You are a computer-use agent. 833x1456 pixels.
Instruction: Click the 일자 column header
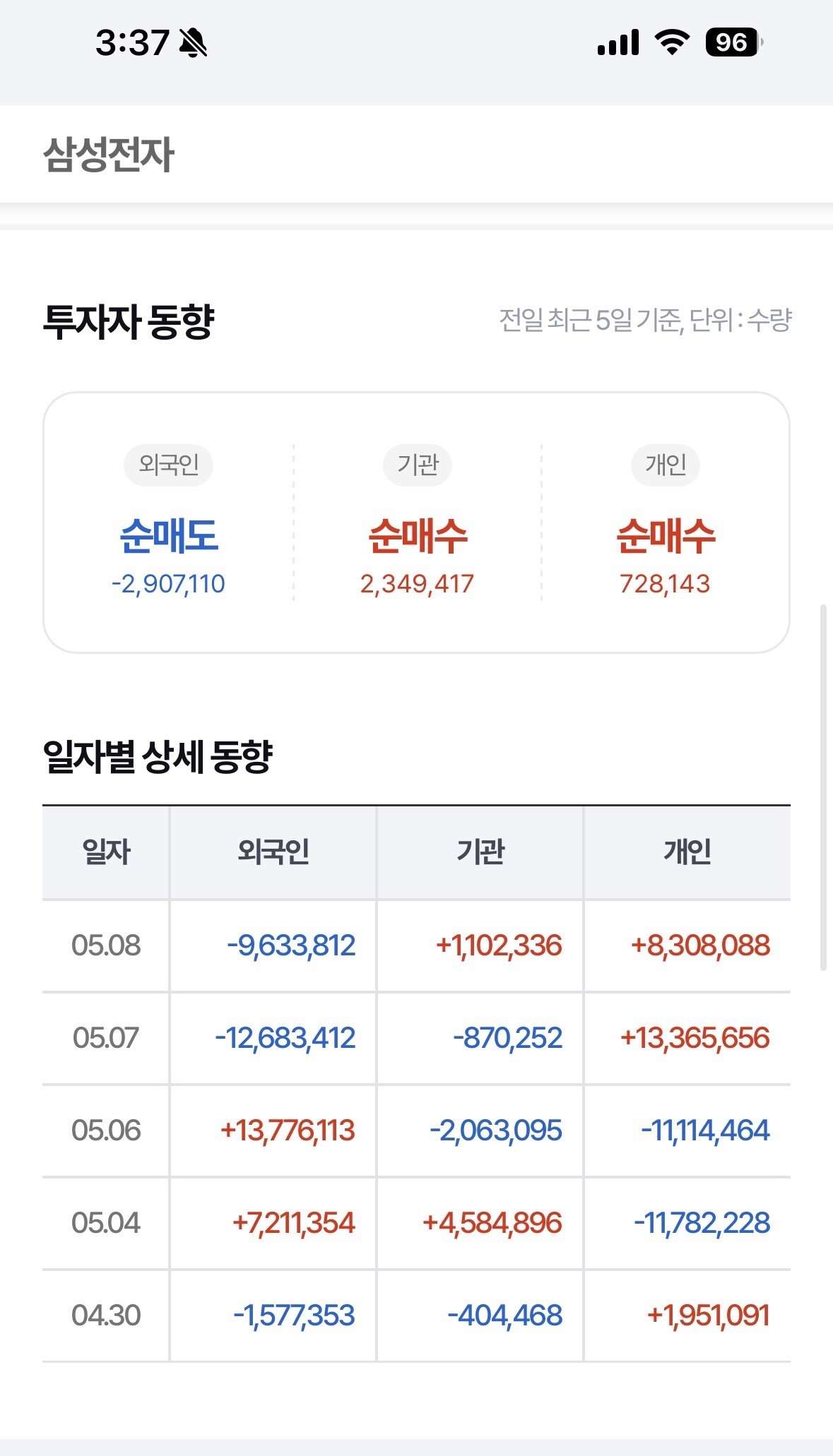(x=106, y=852)
